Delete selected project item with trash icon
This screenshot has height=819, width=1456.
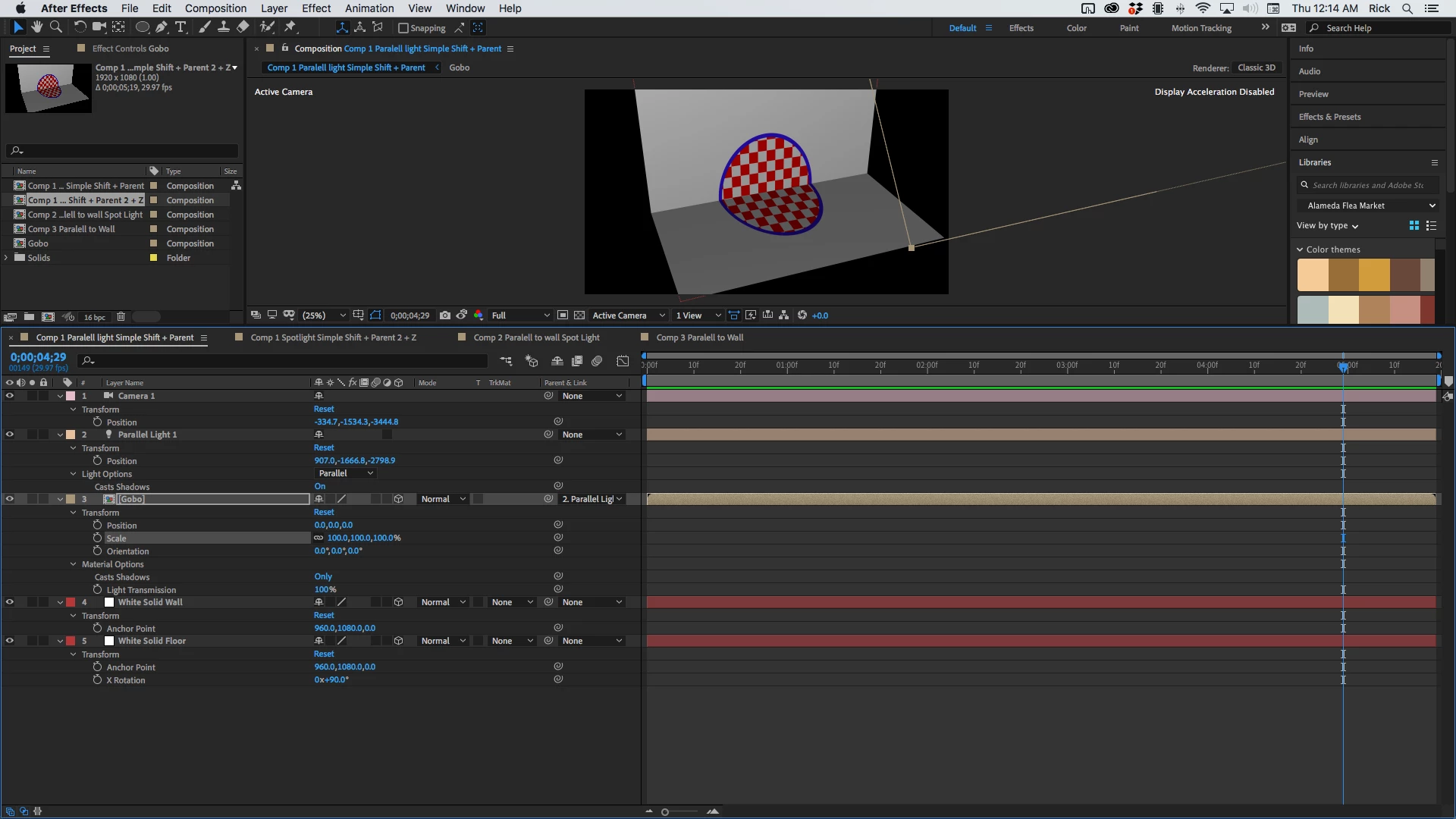[121, 317]
